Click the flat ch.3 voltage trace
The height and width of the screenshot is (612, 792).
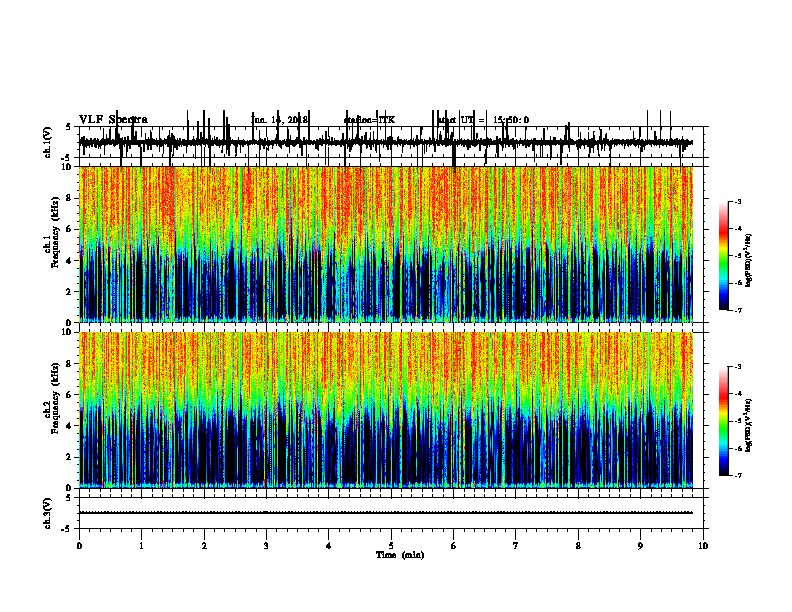point(386,513)
